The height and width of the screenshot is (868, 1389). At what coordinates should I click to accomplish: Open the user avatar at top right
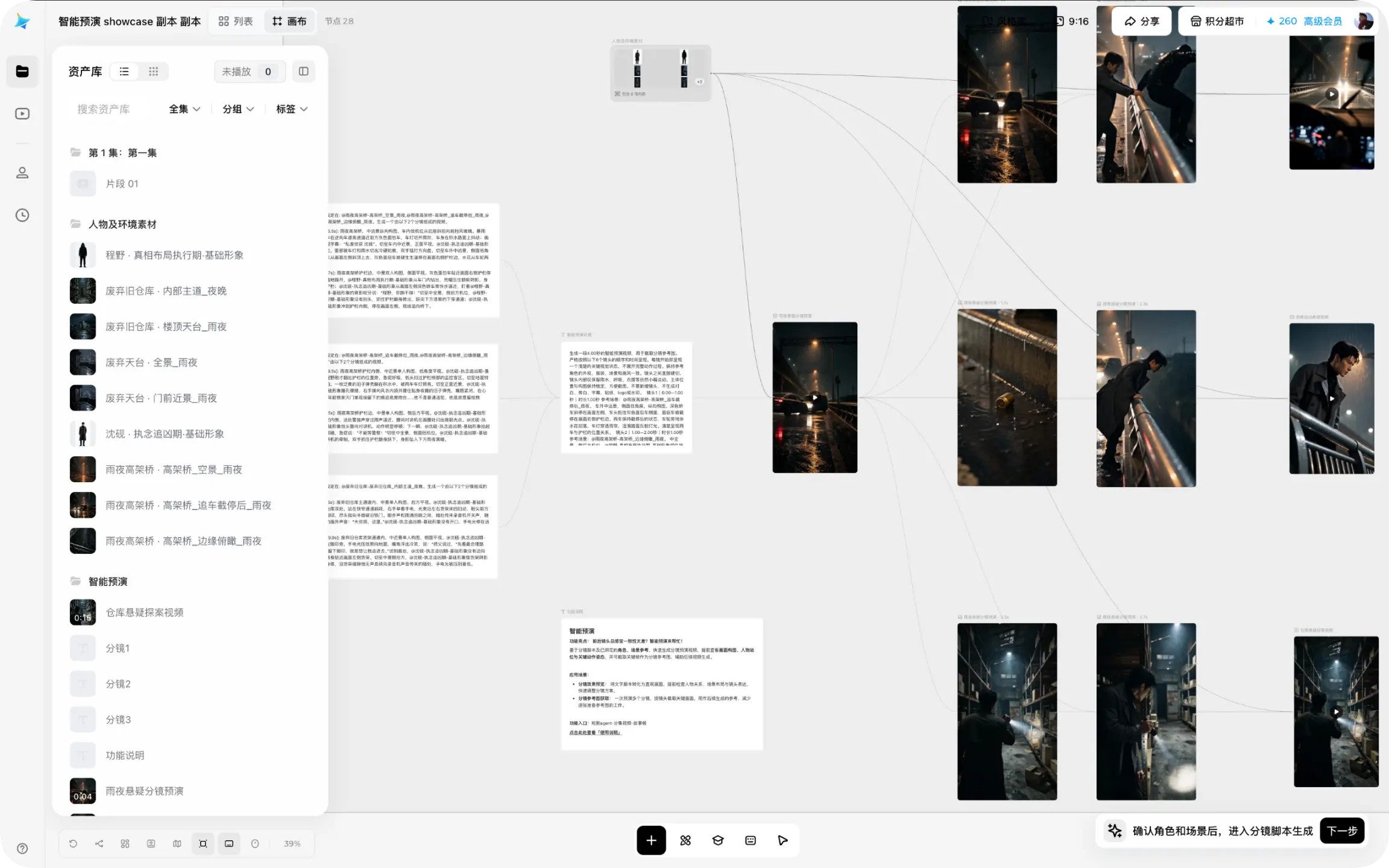[x=1364, y=21]
